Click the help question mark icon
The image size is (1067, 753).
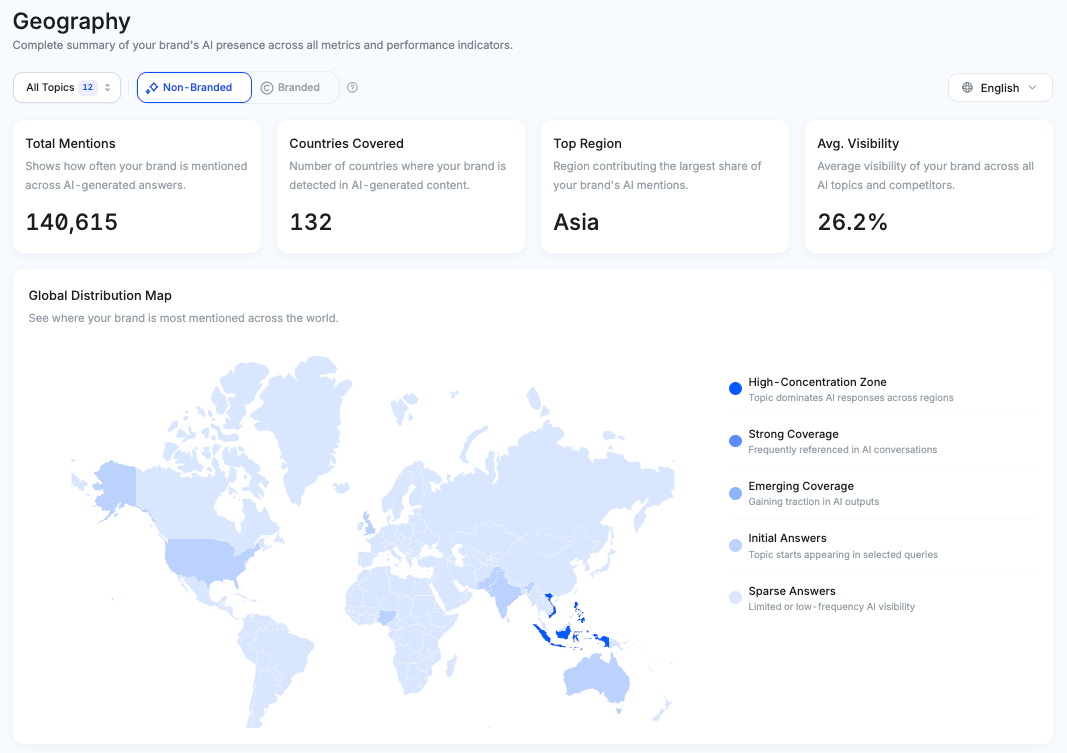(x=352, y=88)
